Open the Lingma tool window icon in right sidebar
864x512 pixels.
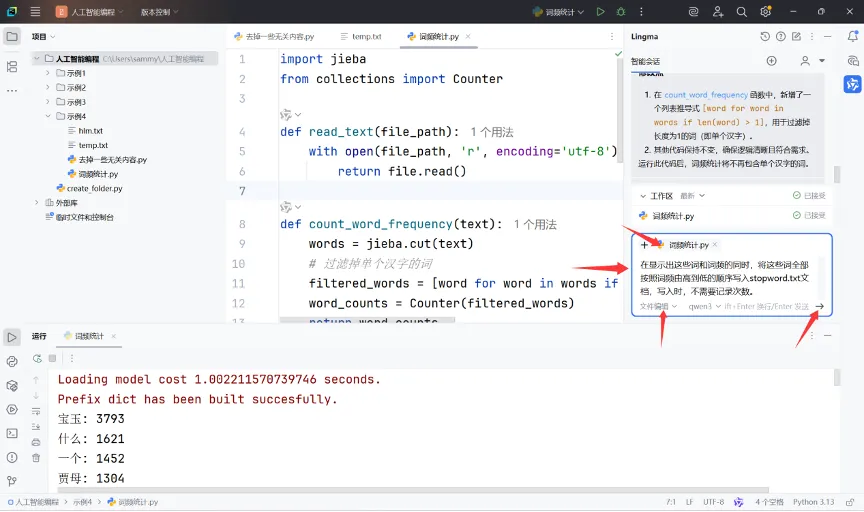852,84
